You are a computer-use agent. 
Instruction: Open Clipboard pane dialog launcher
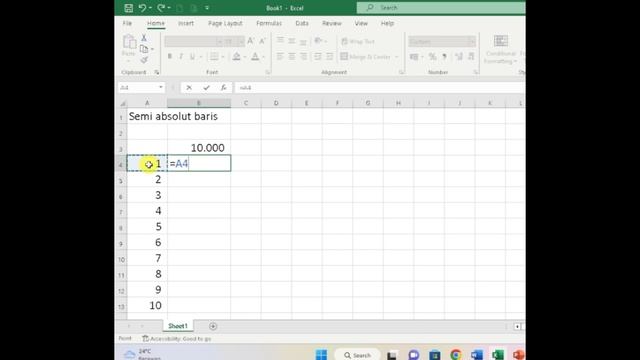pos(156,72)
